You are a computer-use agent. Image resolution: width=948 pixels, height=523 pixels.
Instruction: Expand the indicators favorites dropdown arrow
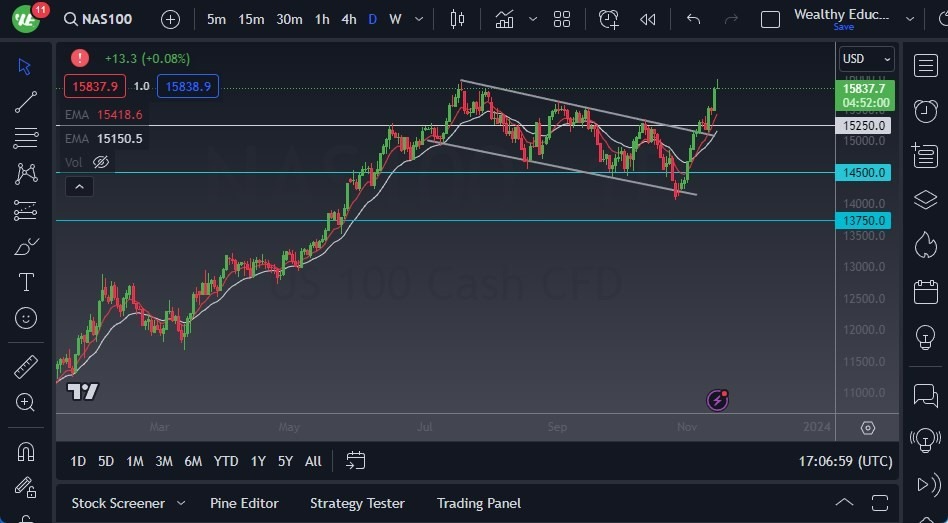coord(533,19)
